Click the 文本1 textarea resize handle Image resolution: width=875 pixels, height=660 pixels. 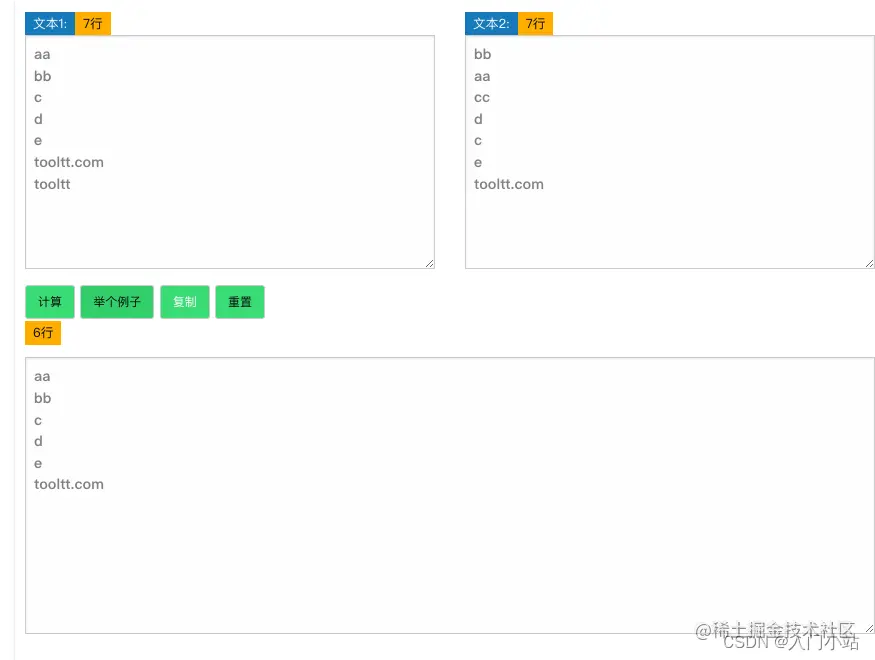pos(429,263)
